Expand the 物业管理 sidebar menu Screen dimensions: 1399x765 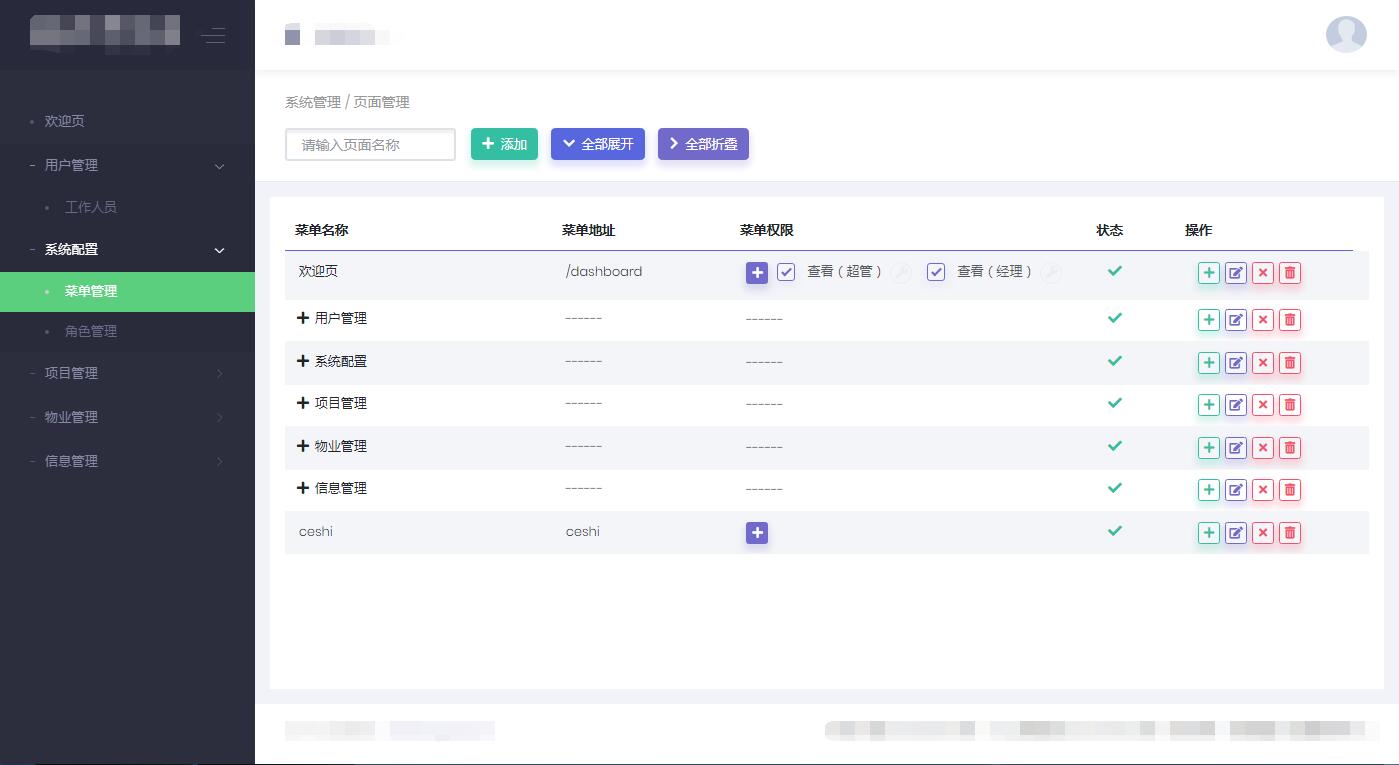(x=127, y=417)
